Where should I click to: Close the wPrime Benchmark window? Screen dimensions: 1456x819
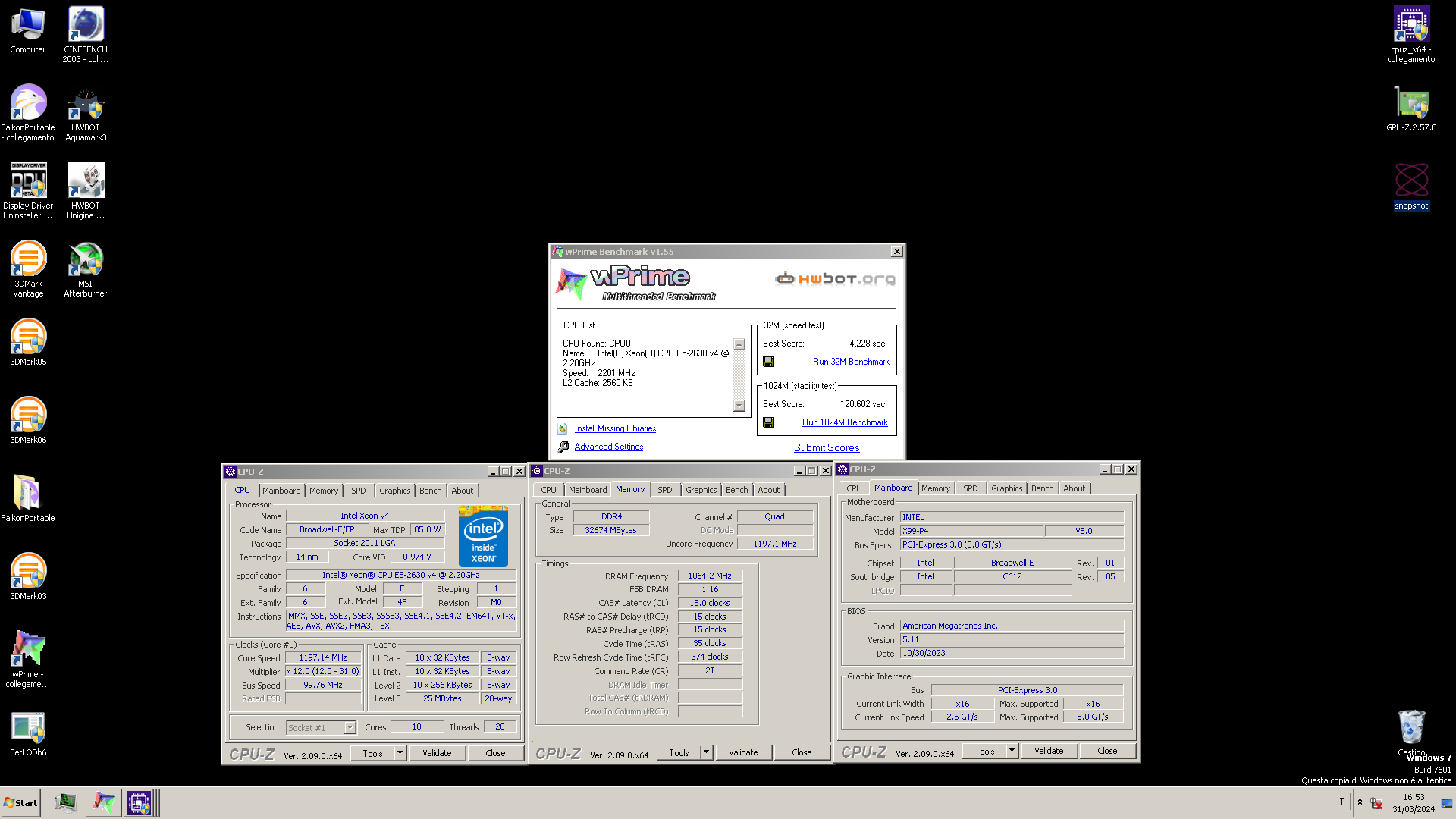897,252
